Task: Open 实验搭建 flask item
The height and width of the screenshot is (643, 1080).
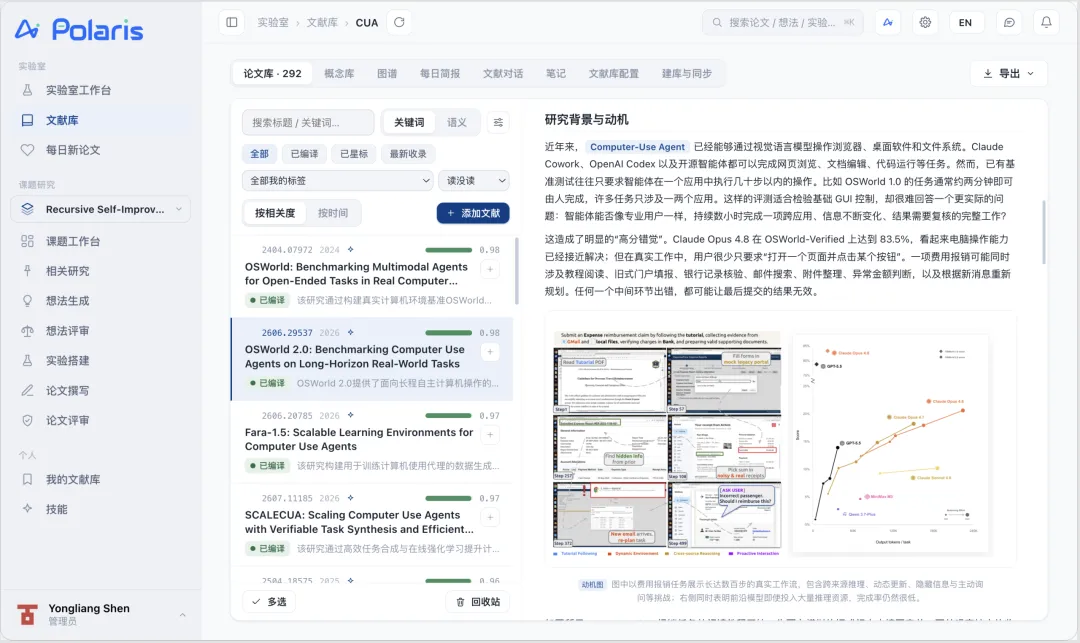Action: click(101, 361)
